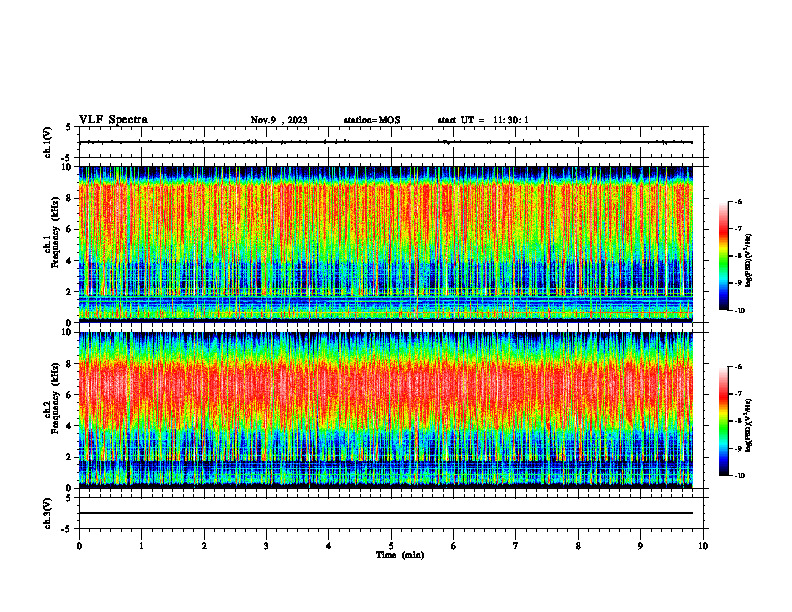
Task: Click the "8" kHz tick of ch.1 spectrogram
Action: point(70,198)
